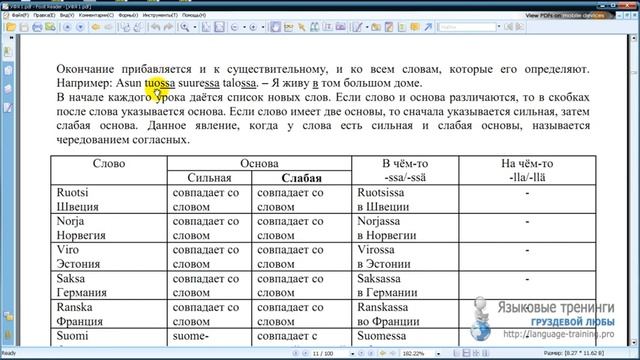This screenshot has height=360, width=640.
Task: Open the Инструменты menu
Action: [x=160, y=15]
